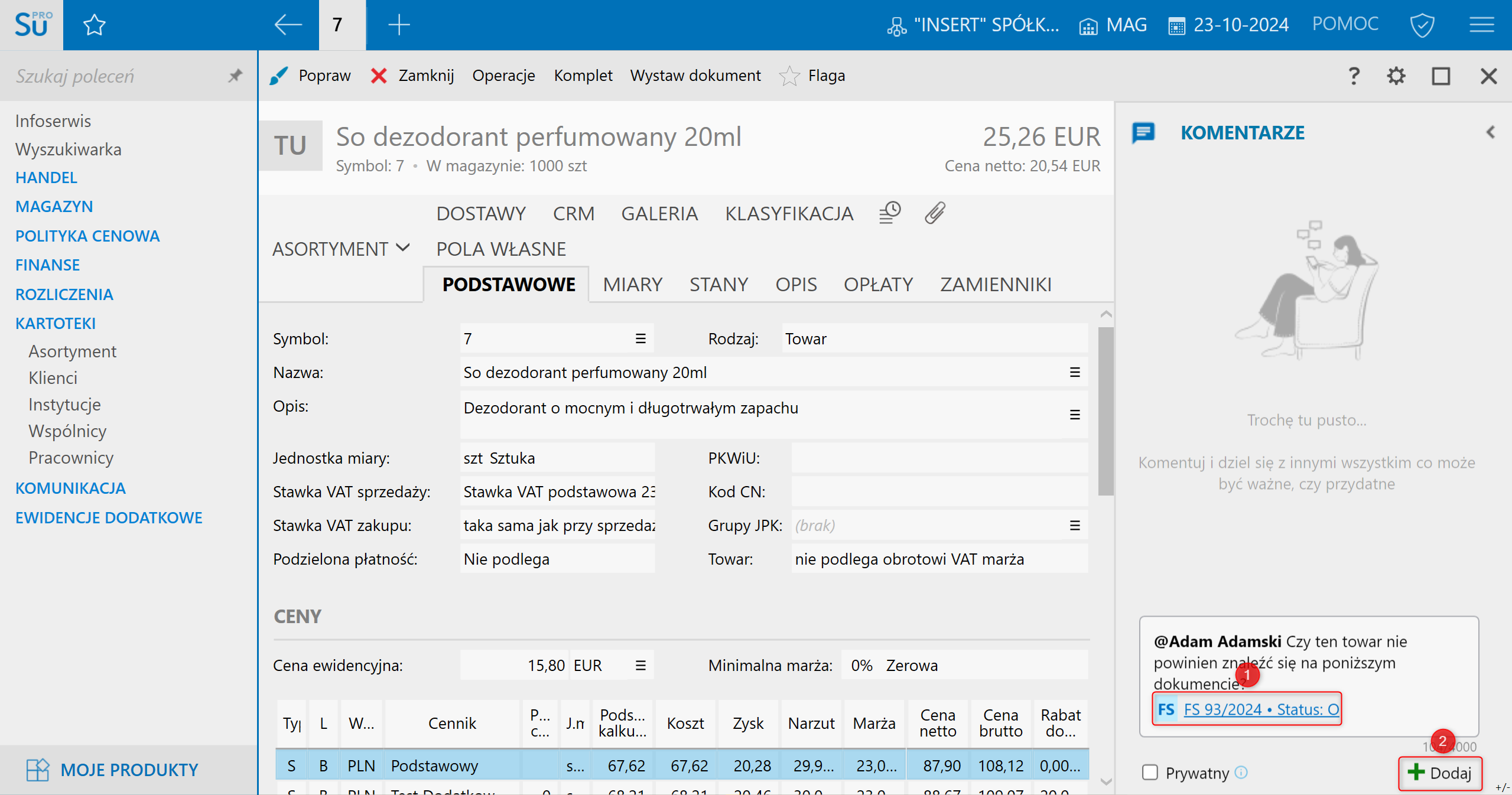Expand the ASORTYMENT dropdown

click(x=340, y=249)
